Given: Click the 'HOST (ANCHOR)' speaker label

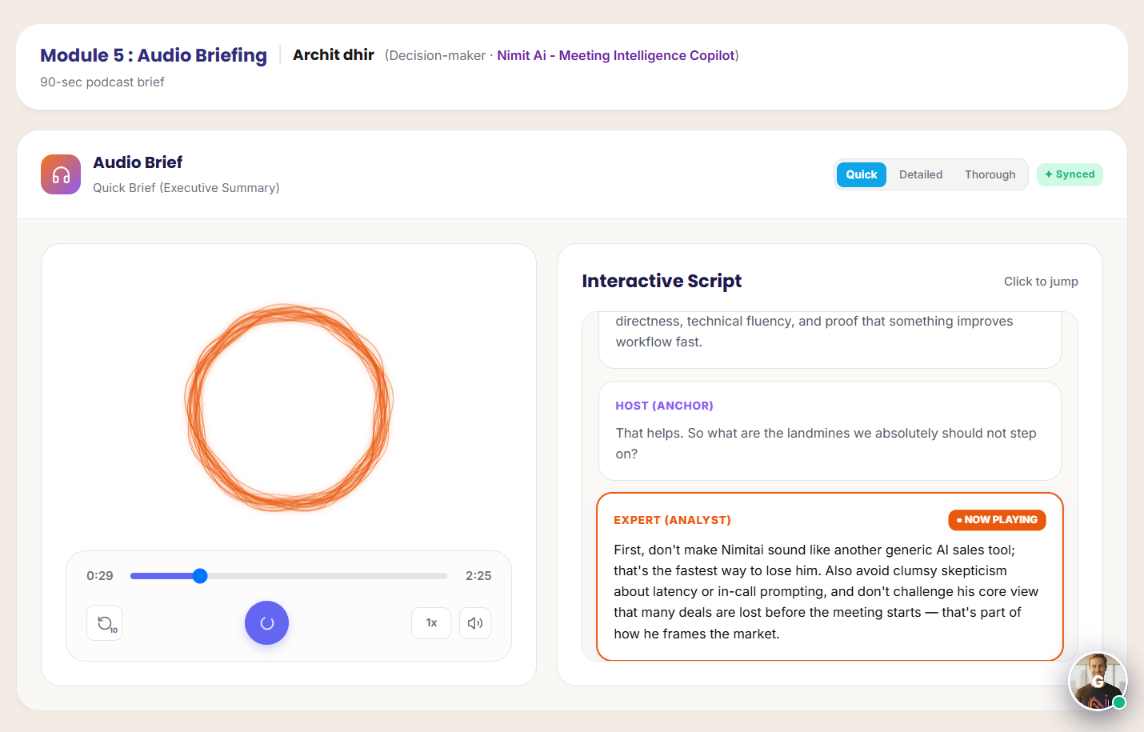Looking at the screenshot, I should 664,406.
